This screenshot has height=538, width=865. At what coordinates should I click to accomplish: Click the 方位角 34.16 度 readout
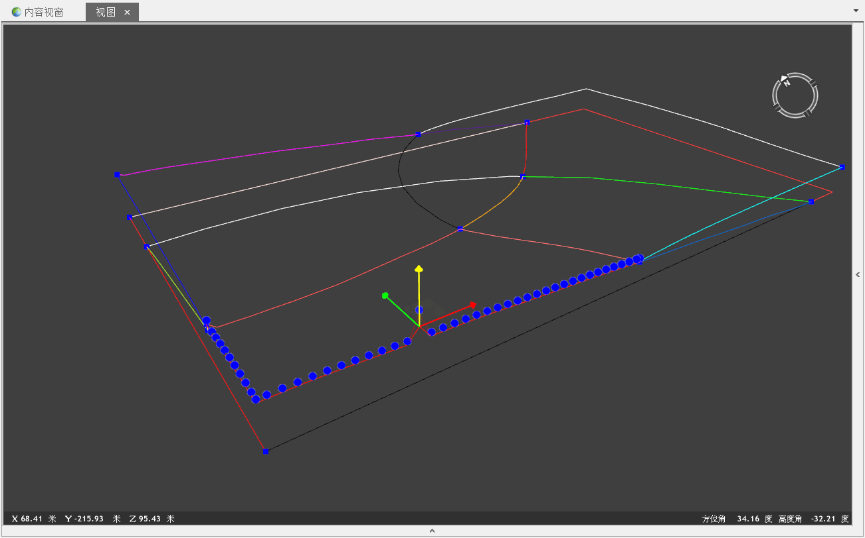coord(737,519)
